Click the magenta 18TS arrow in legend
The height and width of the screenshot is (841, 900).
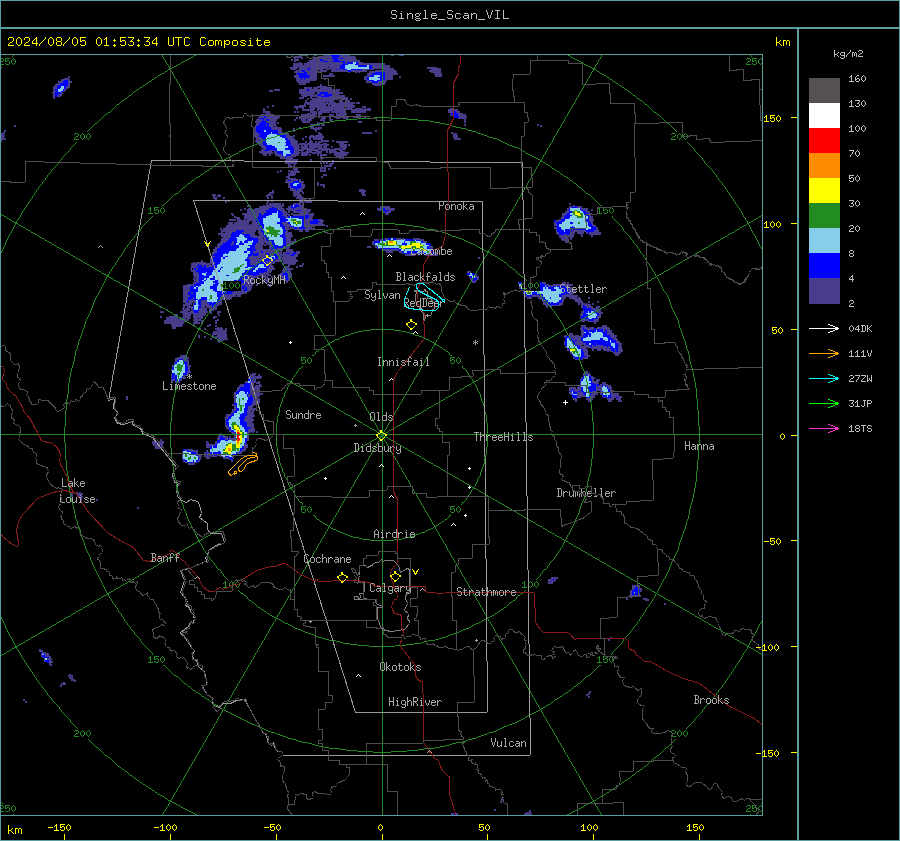(x=824, y=428)
